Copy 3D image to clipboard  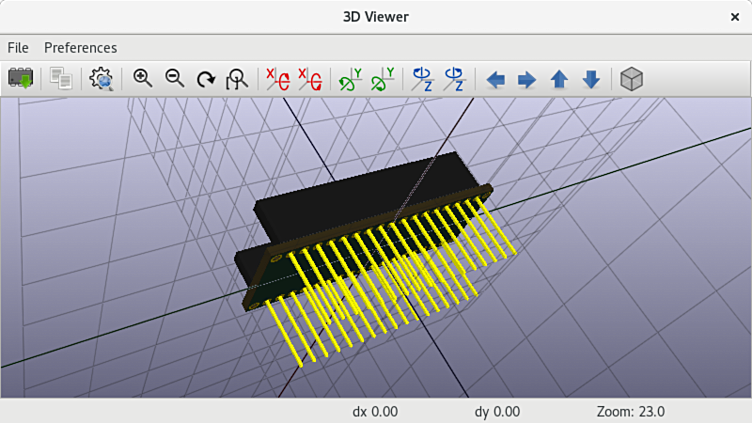pos(61,79)
